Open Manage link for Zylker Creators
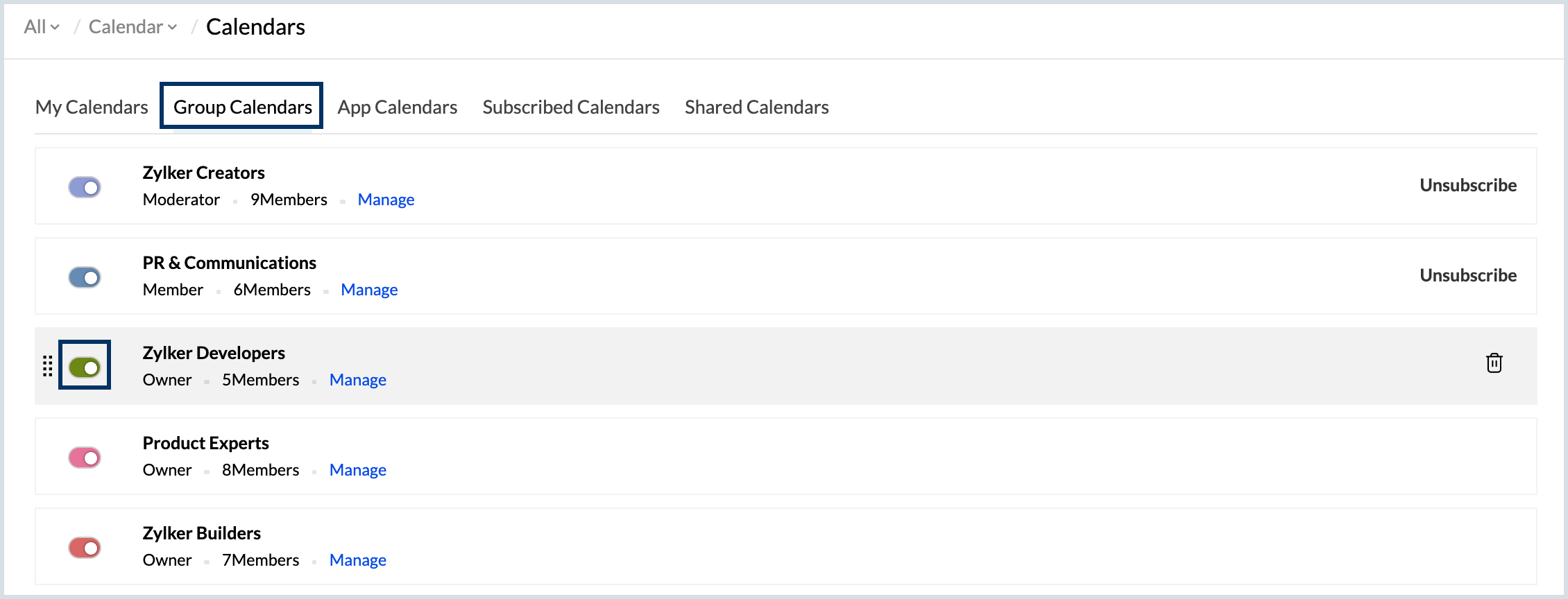This screenshot has height=599, width=1568. 386,200
